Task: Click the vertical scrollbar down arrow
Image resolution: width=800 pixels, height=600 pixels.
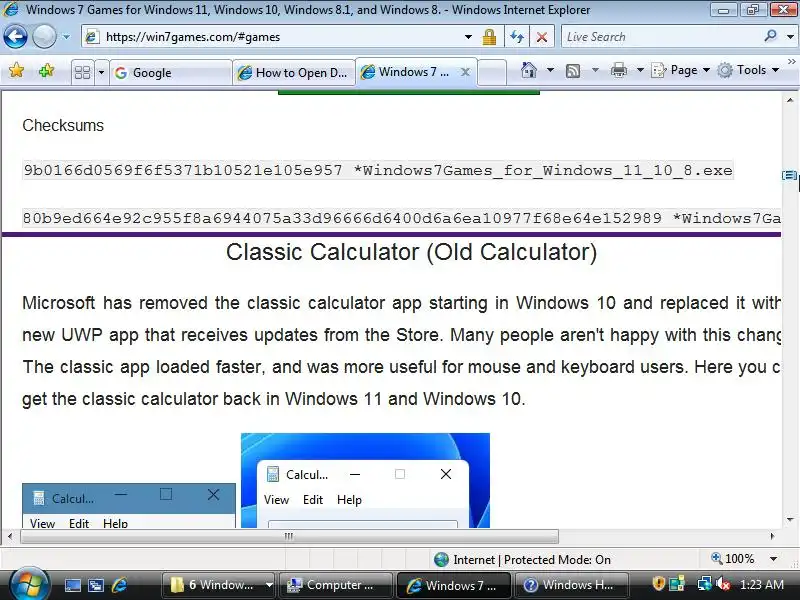Action: point(790,520)
